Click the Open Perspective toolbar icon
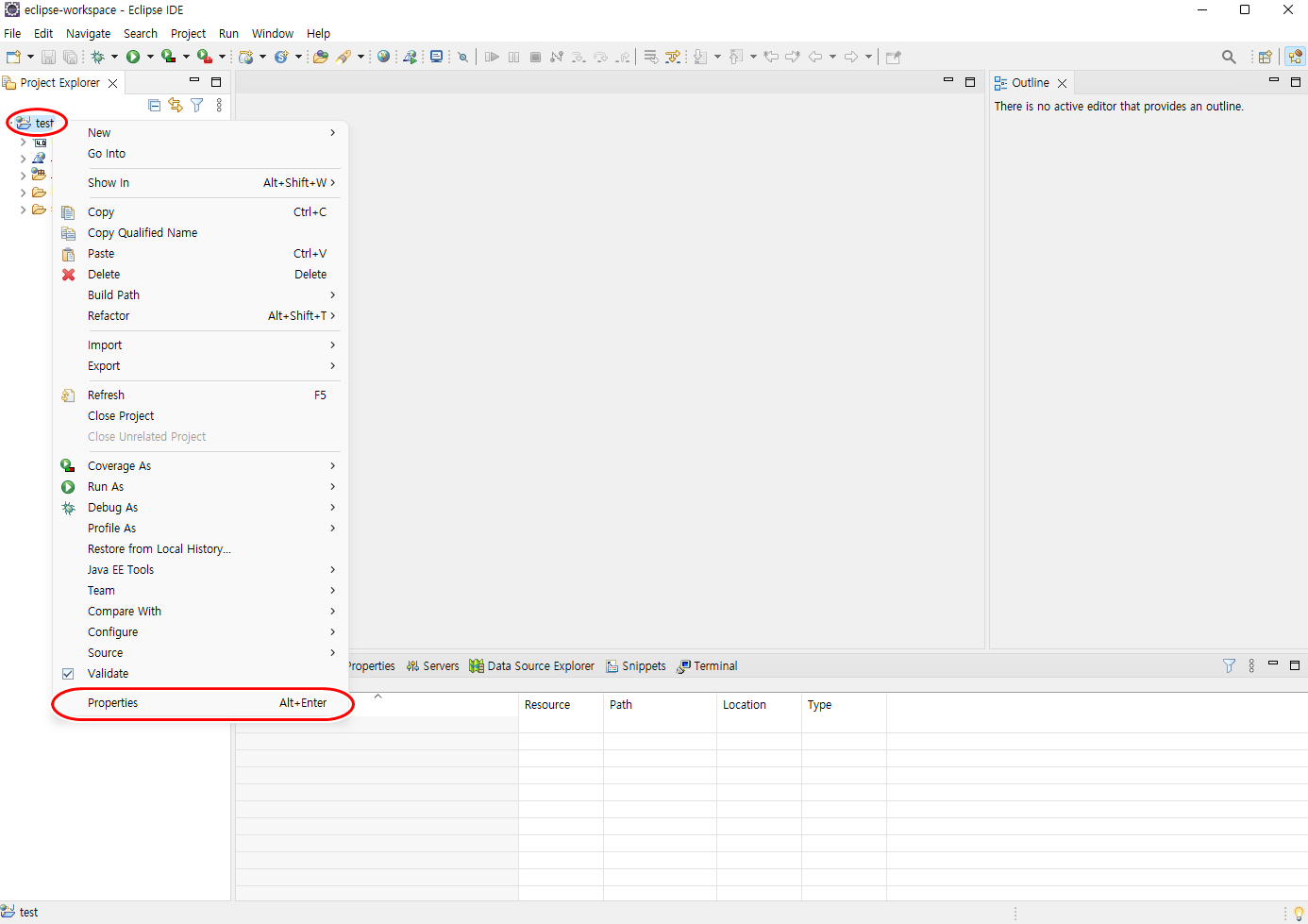The width and height of the screenshot is (1308, 924). pyautogui.click(x=1266, y=57)
